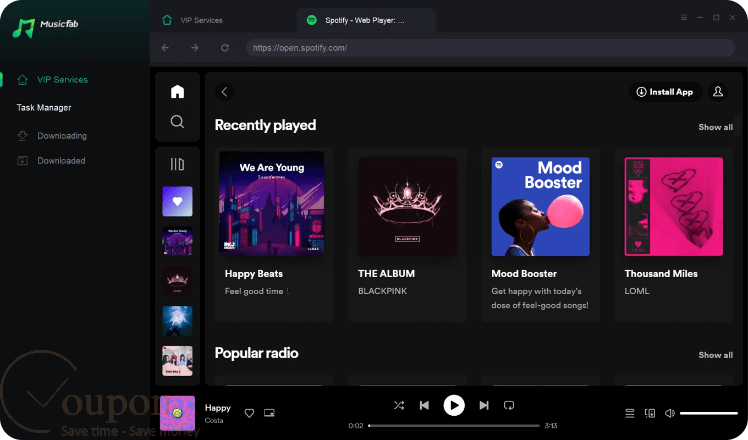The width and height of the screenshot is (748, 440).
Task: Skip to next track
Action: pyautogui.click(x=484, y=406)
